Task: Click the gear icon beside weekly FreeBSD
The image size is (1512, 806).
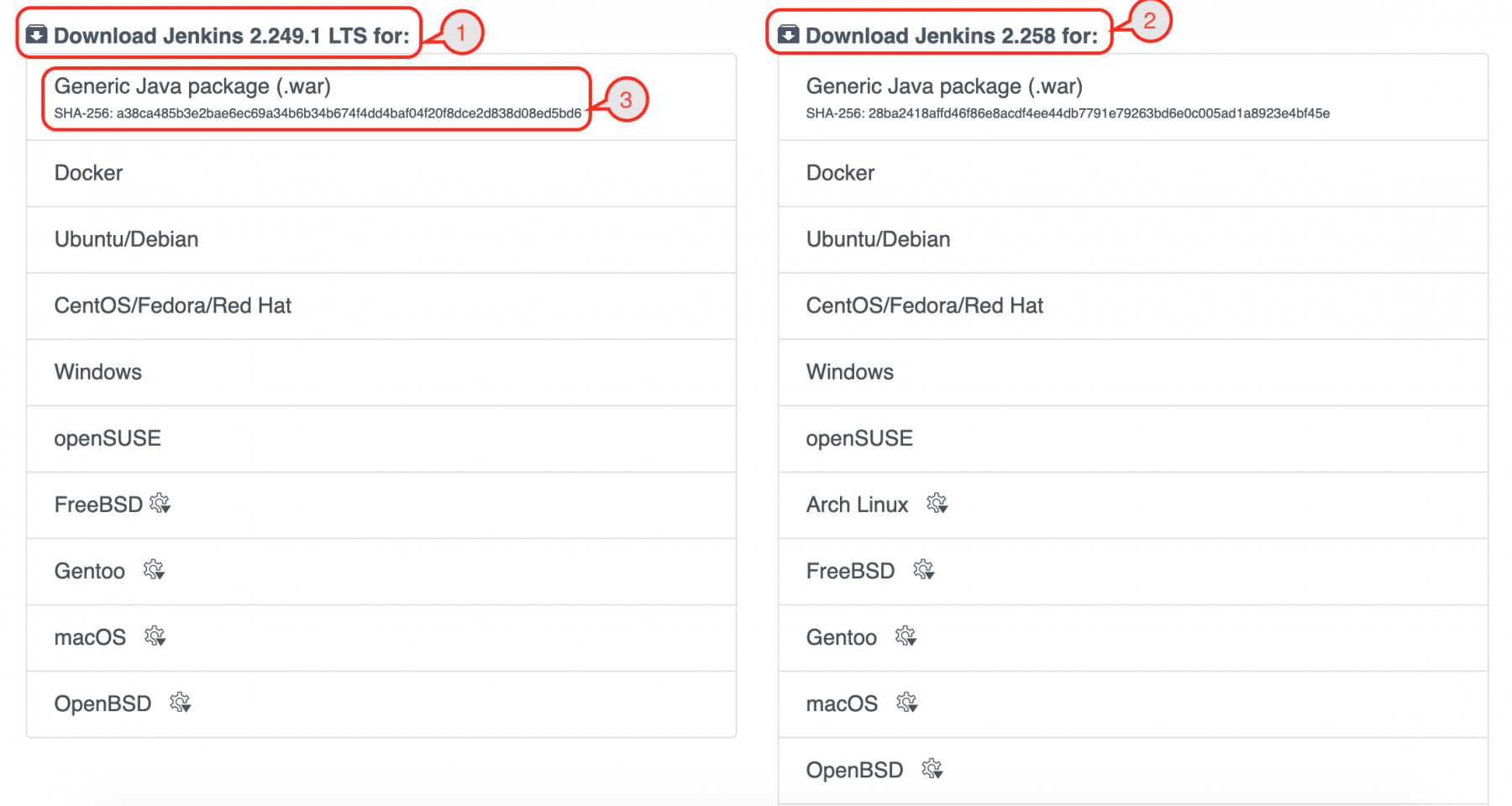Action: [924, 570]
